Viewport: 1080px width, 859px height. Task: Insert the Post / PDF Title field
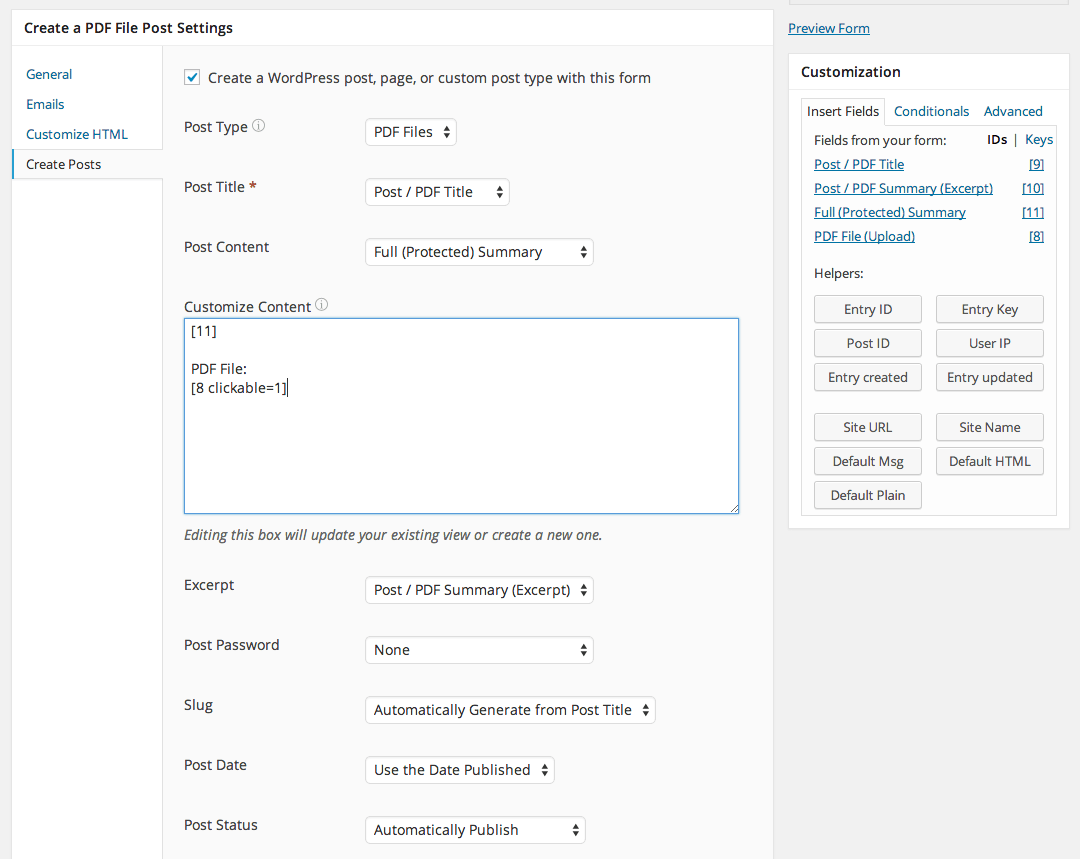coord(858,163)
